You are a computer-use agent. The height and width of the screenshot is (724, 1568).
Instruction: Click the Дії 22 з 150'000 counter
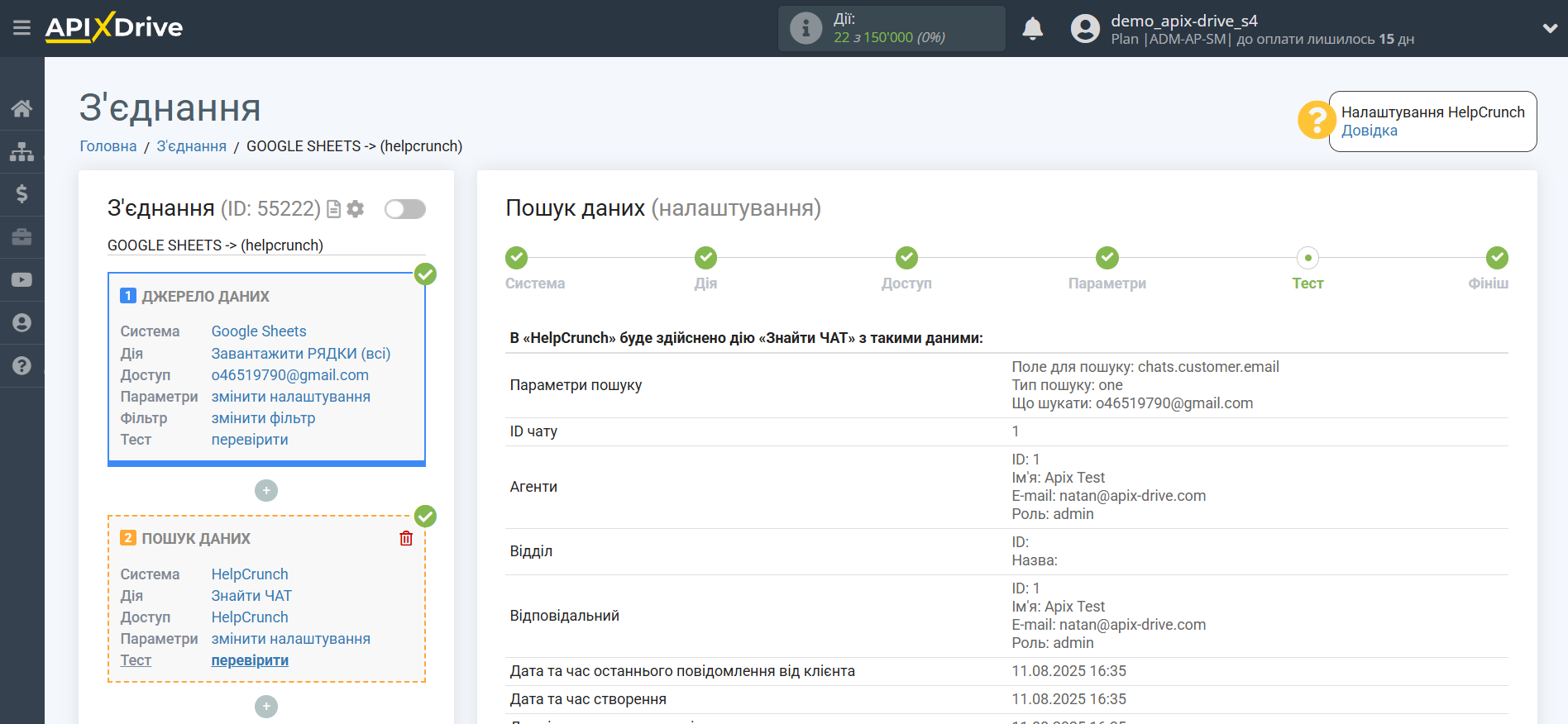pos(892,28)
